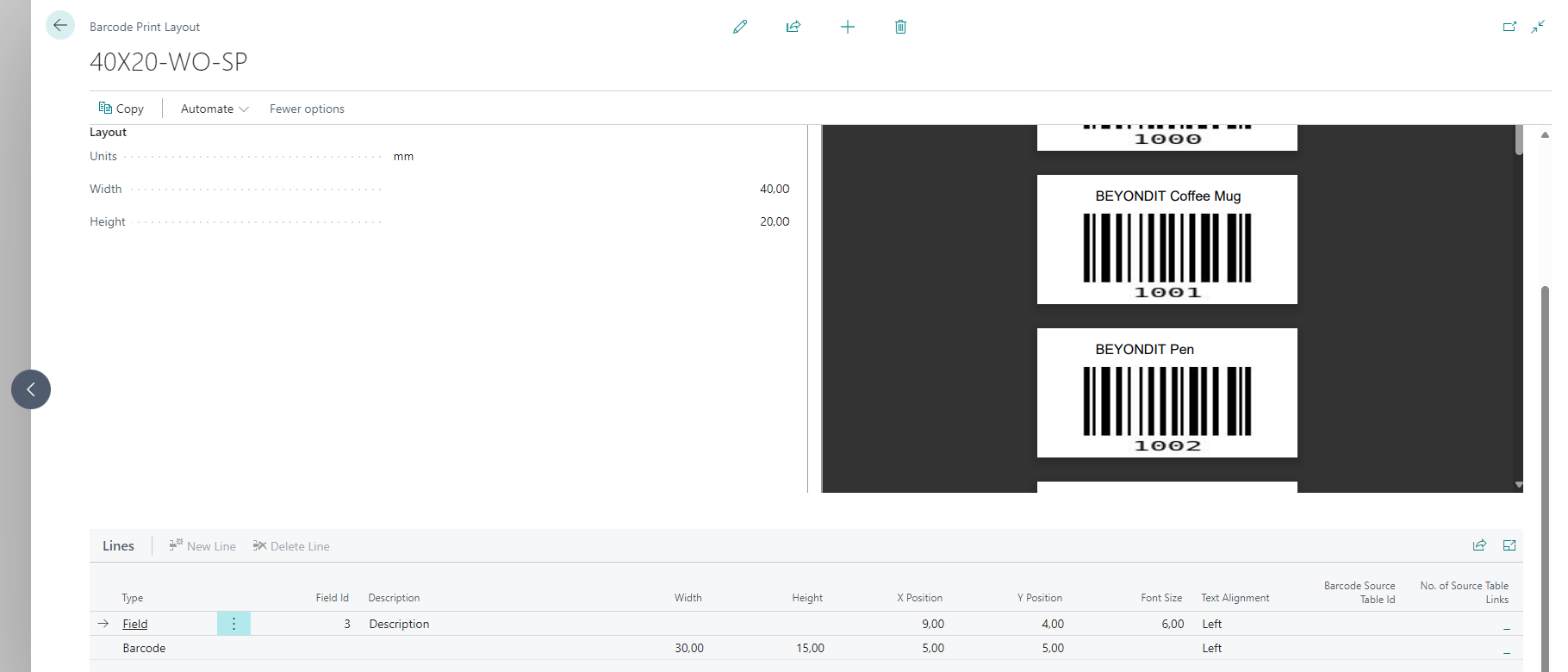Click the share icon in header
This screenshot has width=1568, height=672.
pos(793,27)
